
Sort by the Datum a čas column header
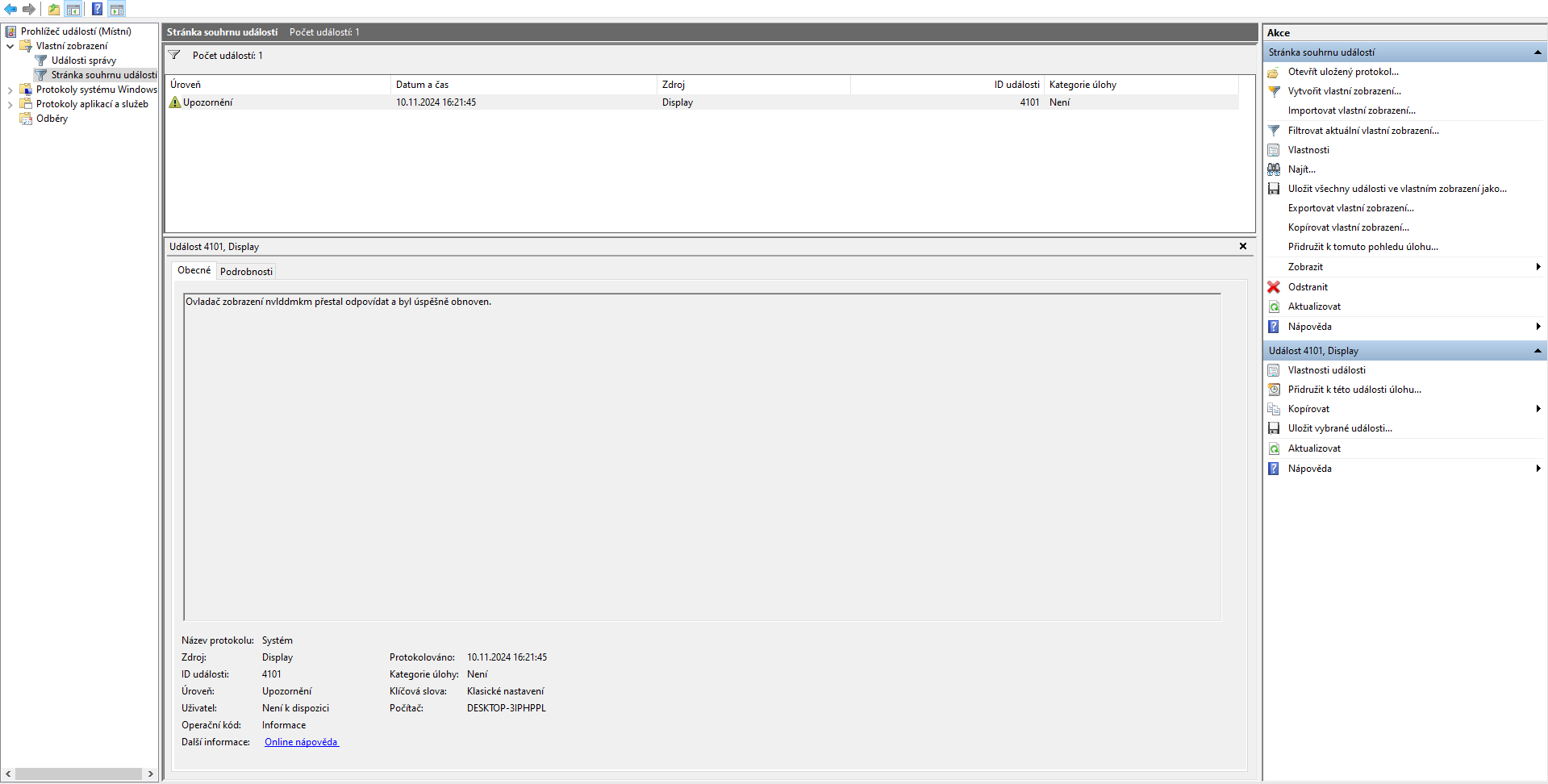point(523,85)
